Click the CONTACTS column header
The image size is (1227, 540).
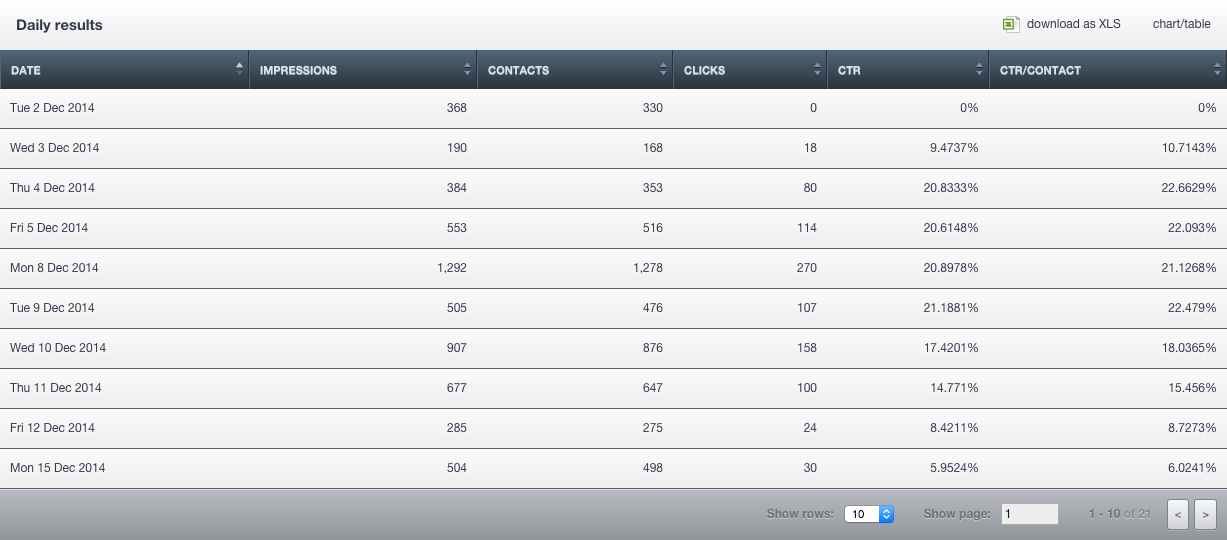tap(518, 70)
